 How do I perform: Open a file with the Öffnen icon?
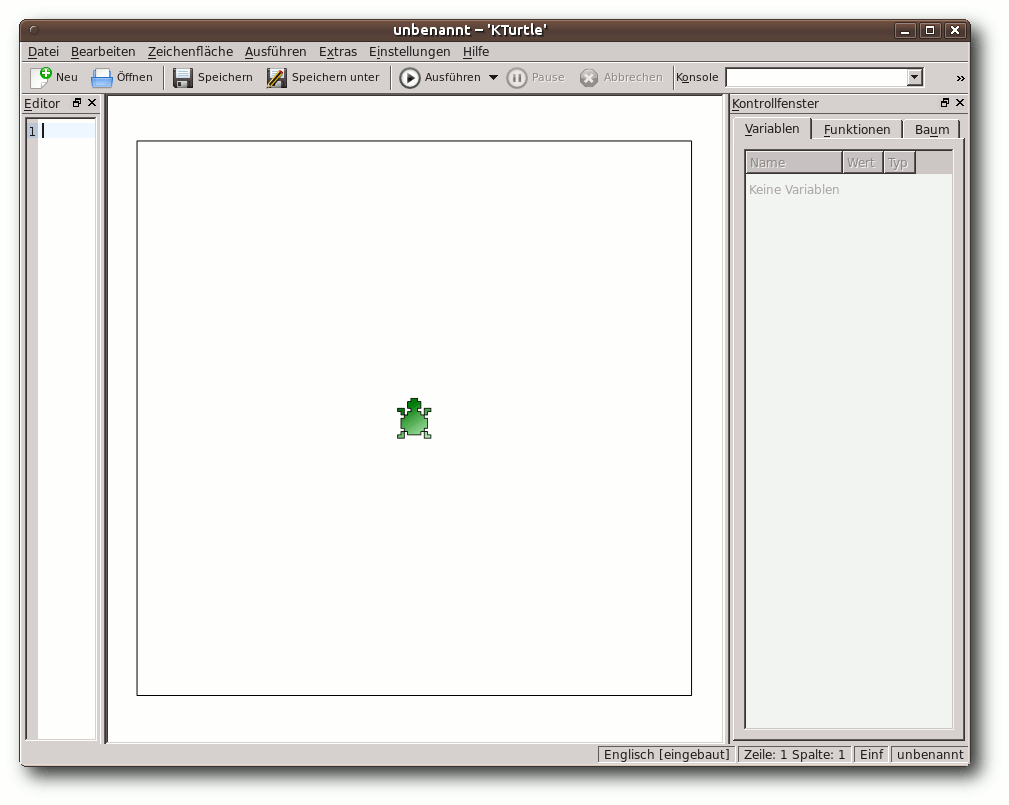click(x=102, y=78)
